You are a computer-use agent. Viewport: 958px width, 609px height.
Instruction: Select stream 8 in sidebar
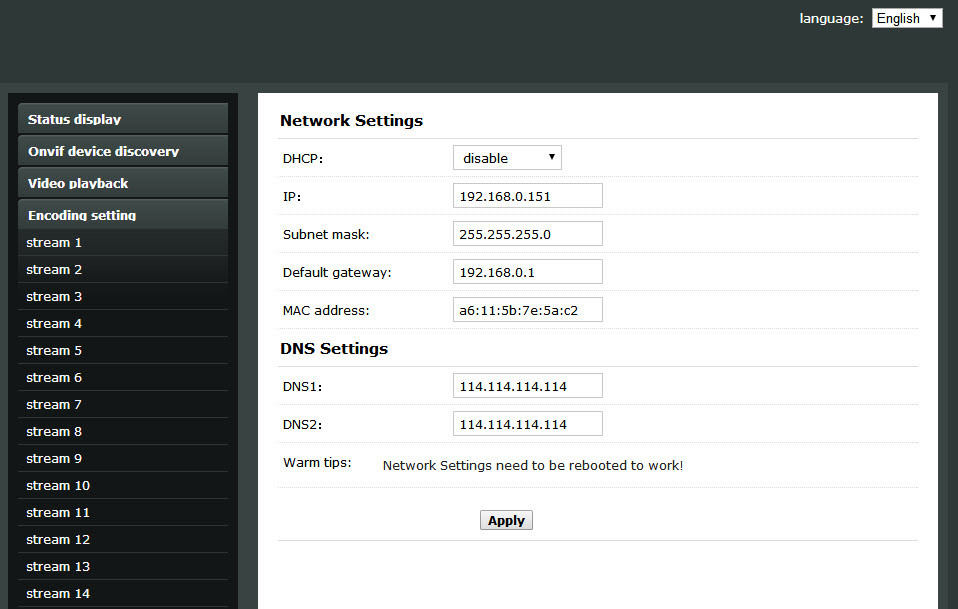(x=123, y=431)
